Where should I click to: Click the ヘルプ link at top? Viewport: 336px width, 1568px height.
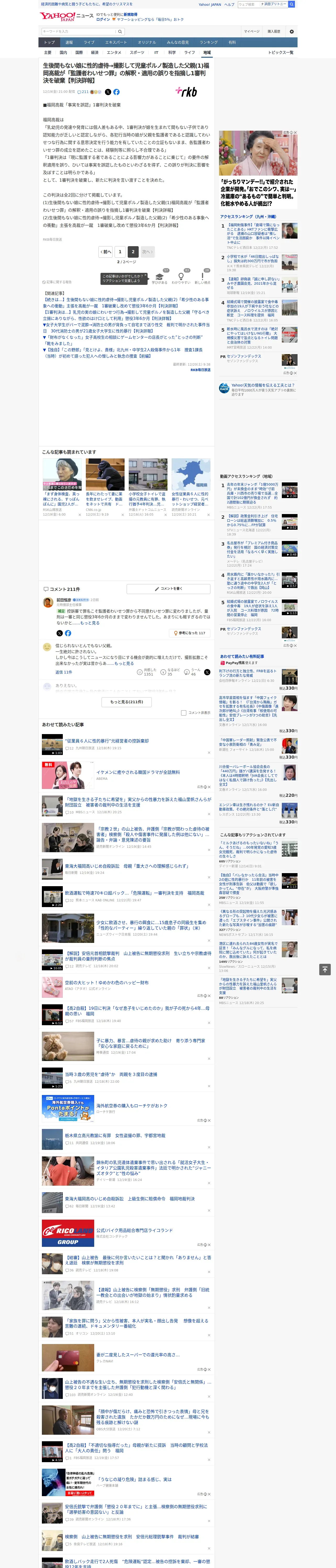pos(229,4)
